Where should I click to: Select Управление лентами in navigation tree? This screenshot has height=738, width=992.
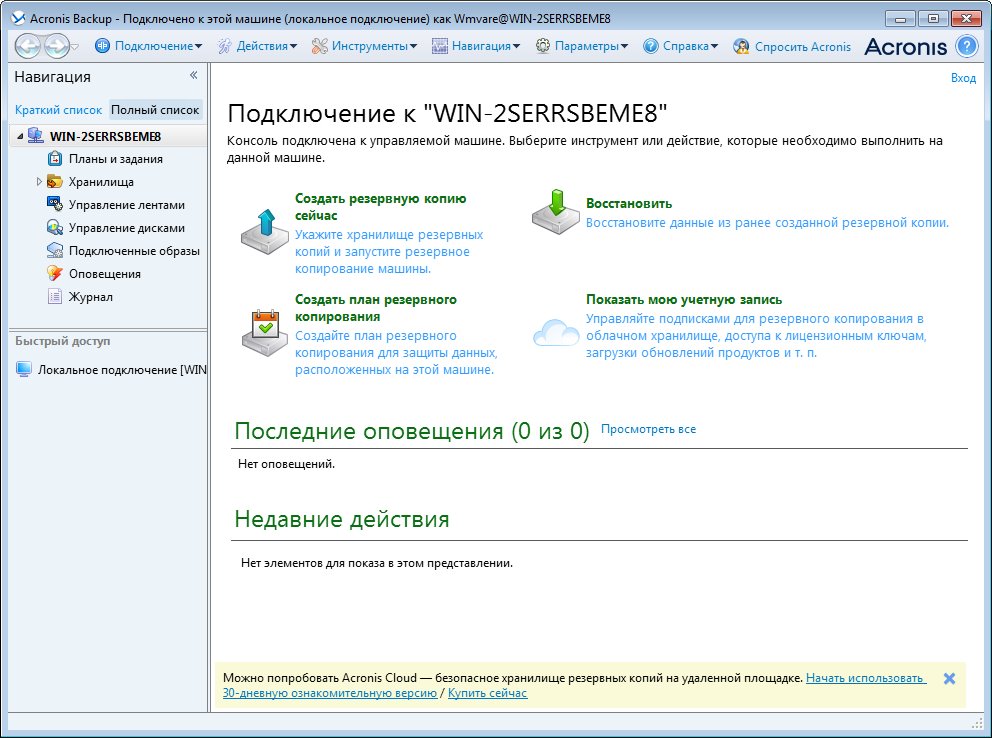(x=126, y=204)
